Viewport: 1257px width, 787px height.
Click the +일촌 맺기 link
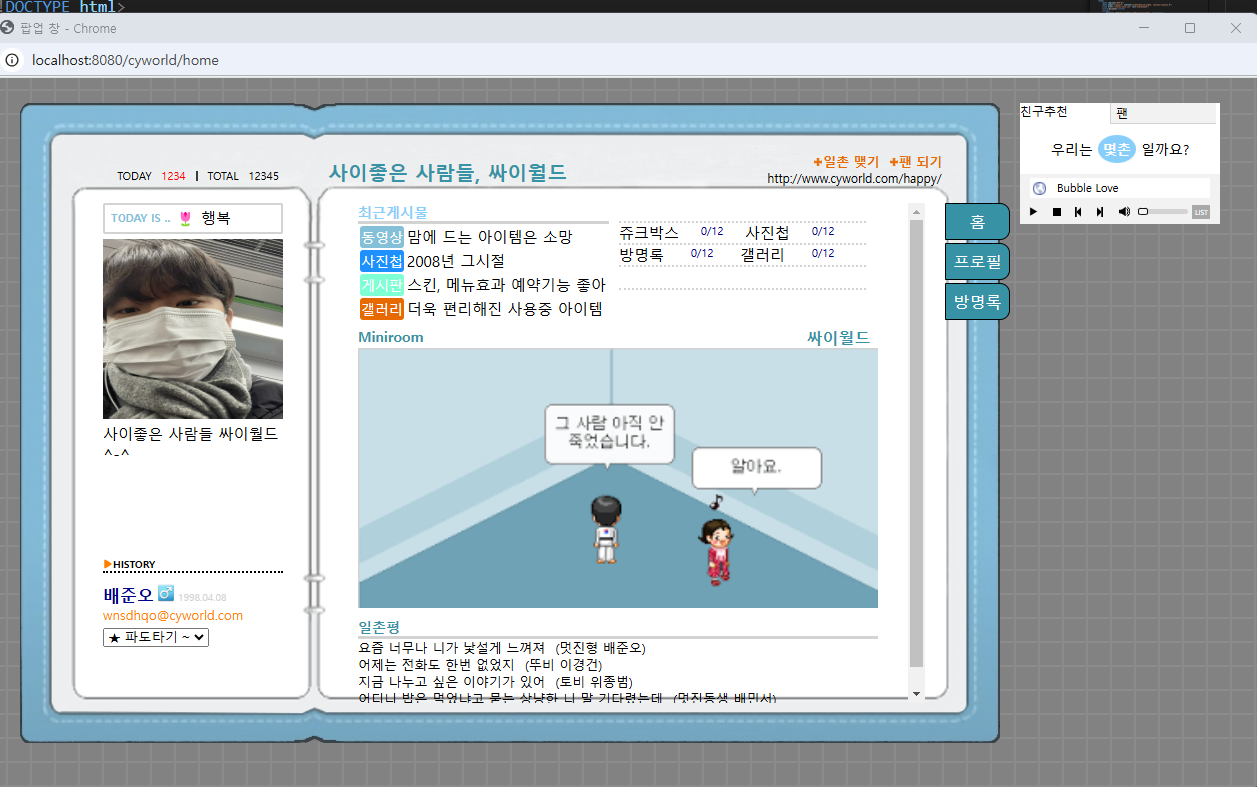tap(846, 161)
